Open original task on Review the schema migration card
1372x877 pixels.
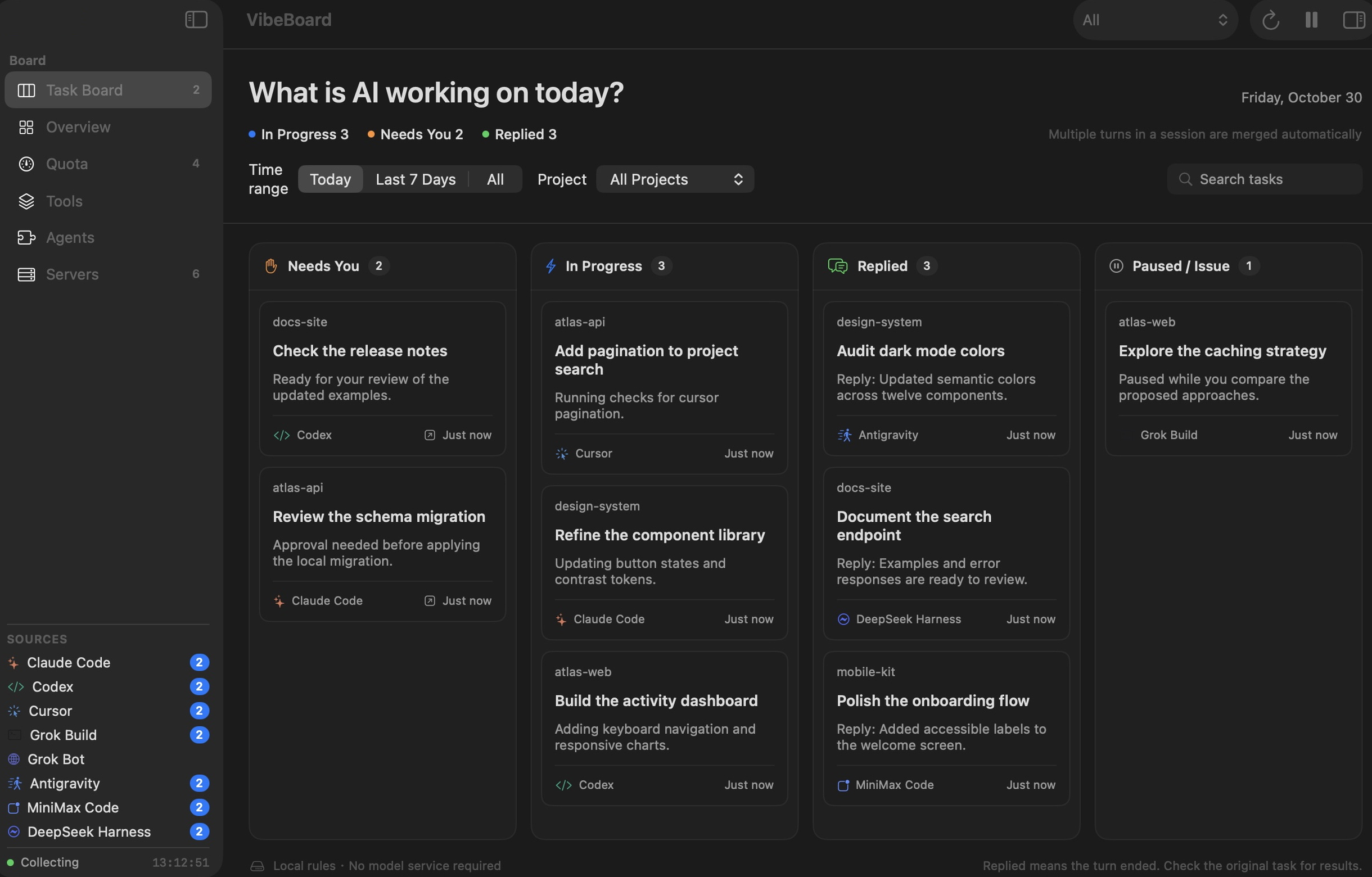430,601
